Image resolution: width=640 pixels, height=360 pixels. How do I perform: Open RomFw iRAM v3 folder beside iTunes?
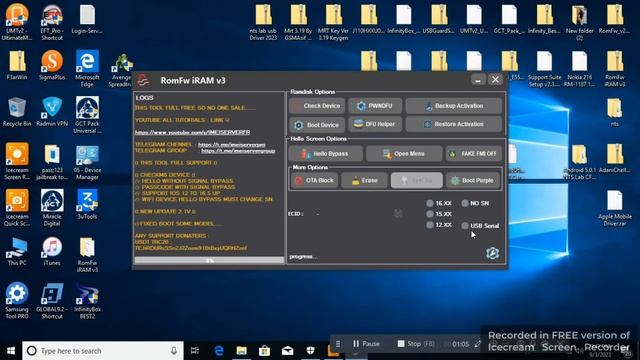coord(87,255)
